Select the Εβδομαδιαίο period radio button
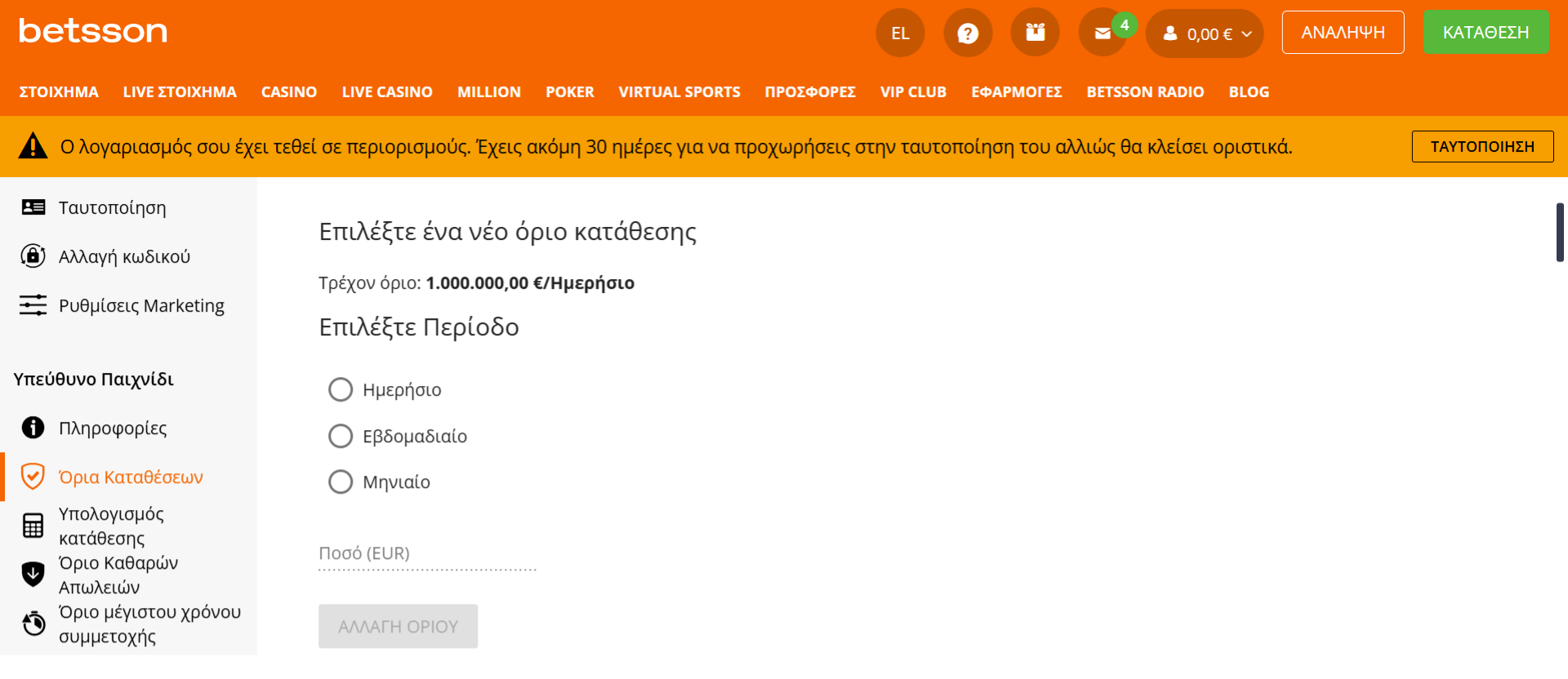This screenshot has width=1568, height=679. pos(341,436)
